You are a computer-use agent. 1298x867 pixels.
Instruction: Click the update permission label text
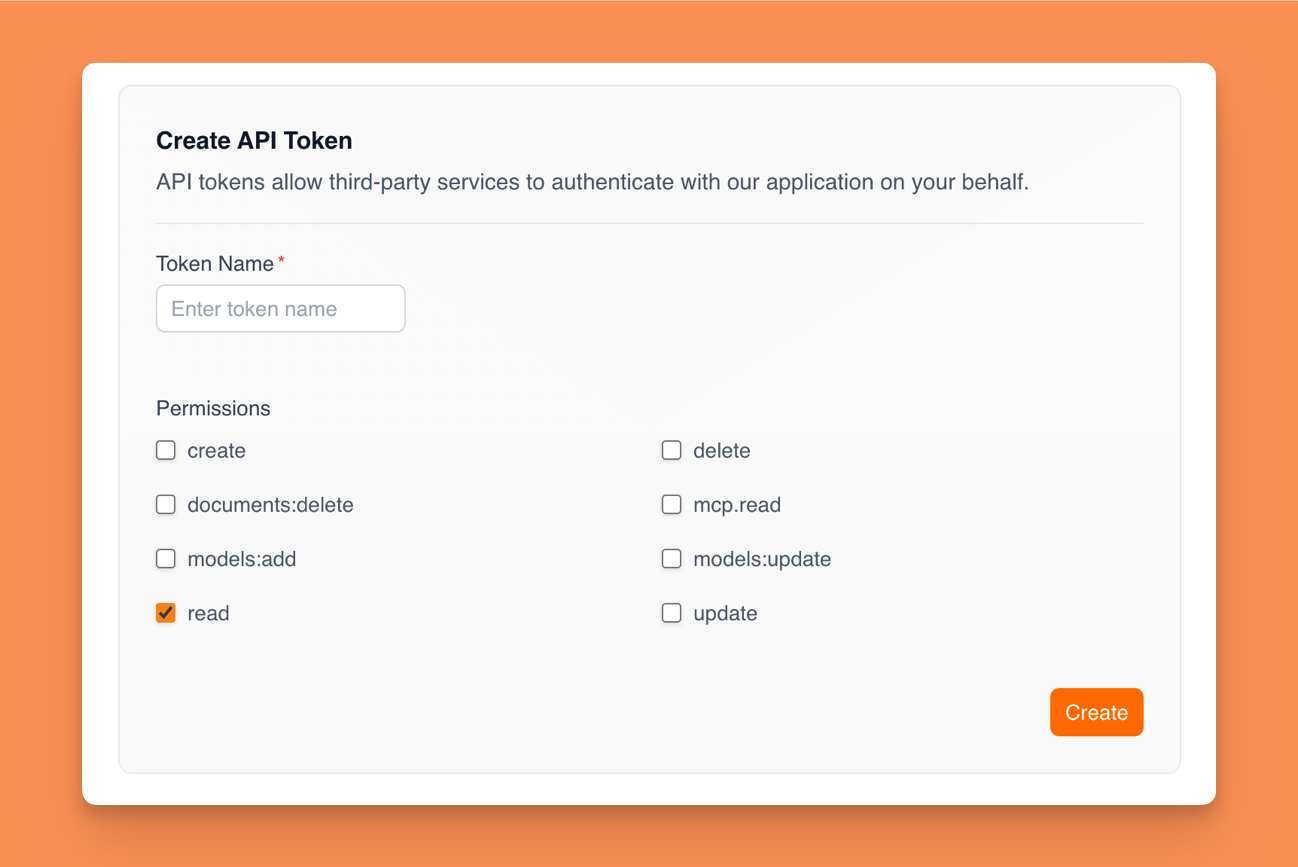point(724,613)
